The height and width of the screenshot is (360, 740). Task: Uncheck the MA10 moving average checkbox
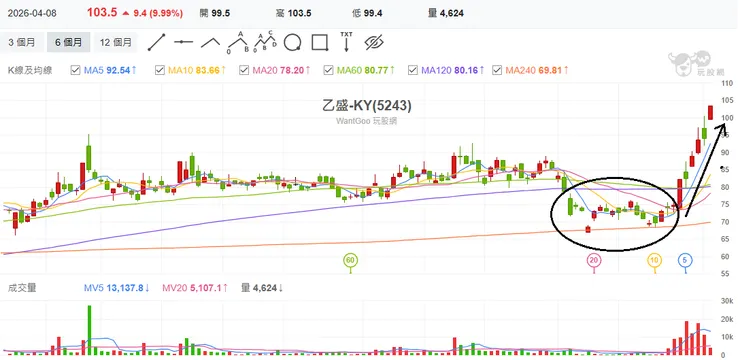[x=160, y=70]
